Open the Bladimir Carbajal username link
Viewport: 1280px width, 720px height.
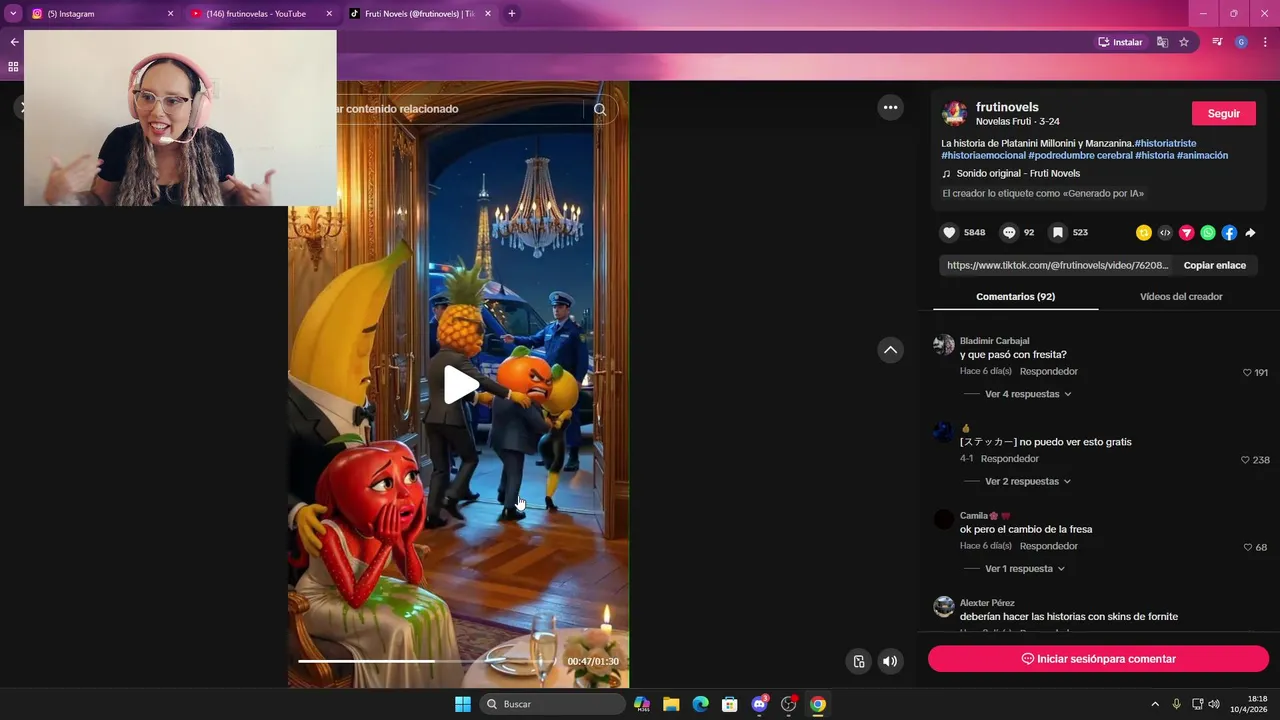coord(994,341)
